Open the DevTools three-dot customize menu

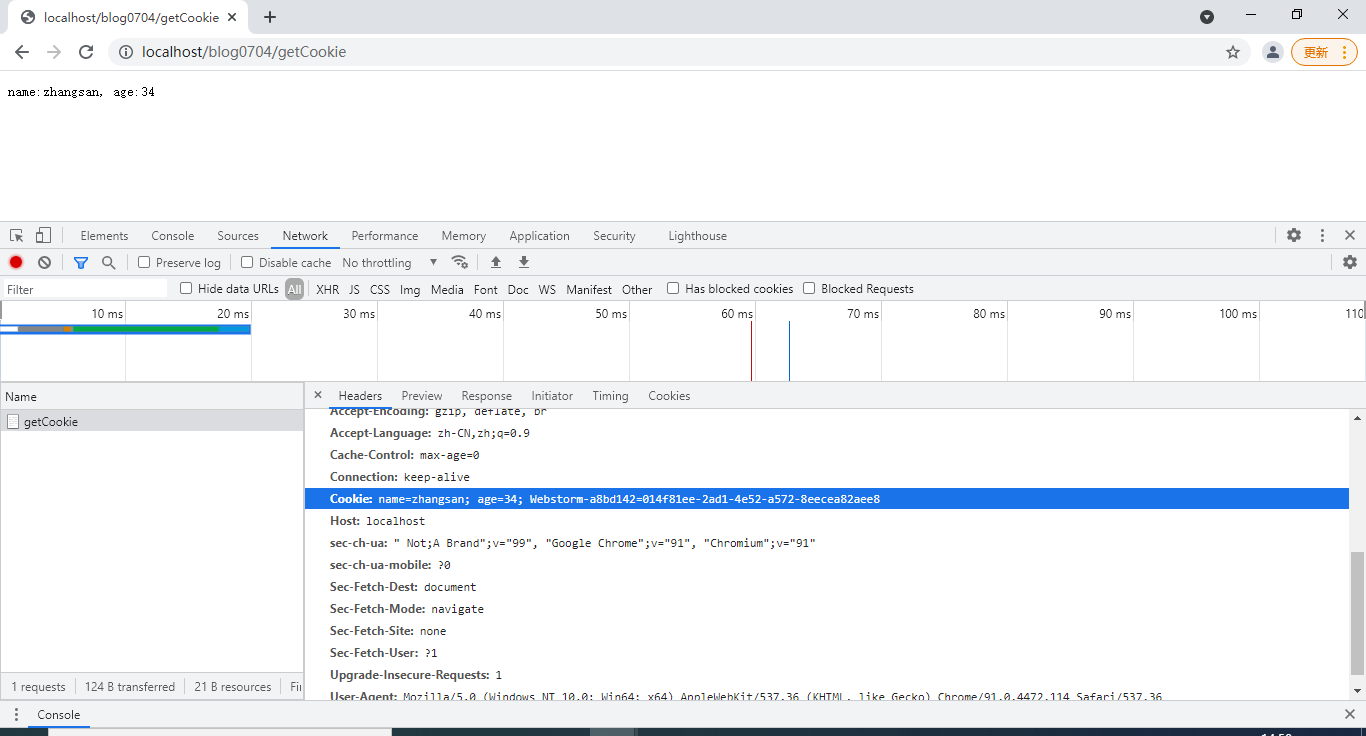tap(1322, 235)
